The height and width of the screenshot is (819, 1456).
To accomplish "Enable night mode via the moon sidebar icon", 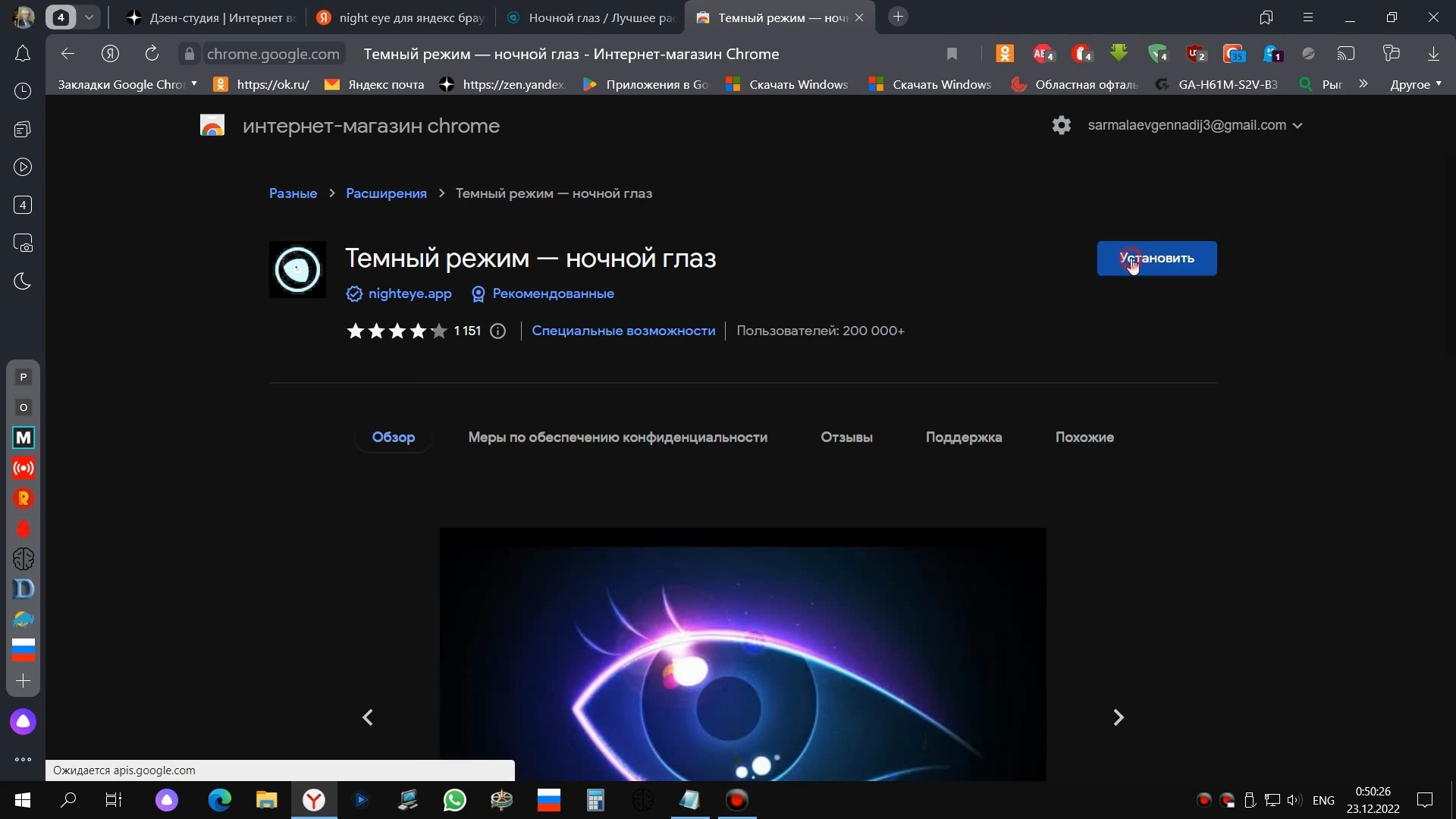I will coord(24,281).
